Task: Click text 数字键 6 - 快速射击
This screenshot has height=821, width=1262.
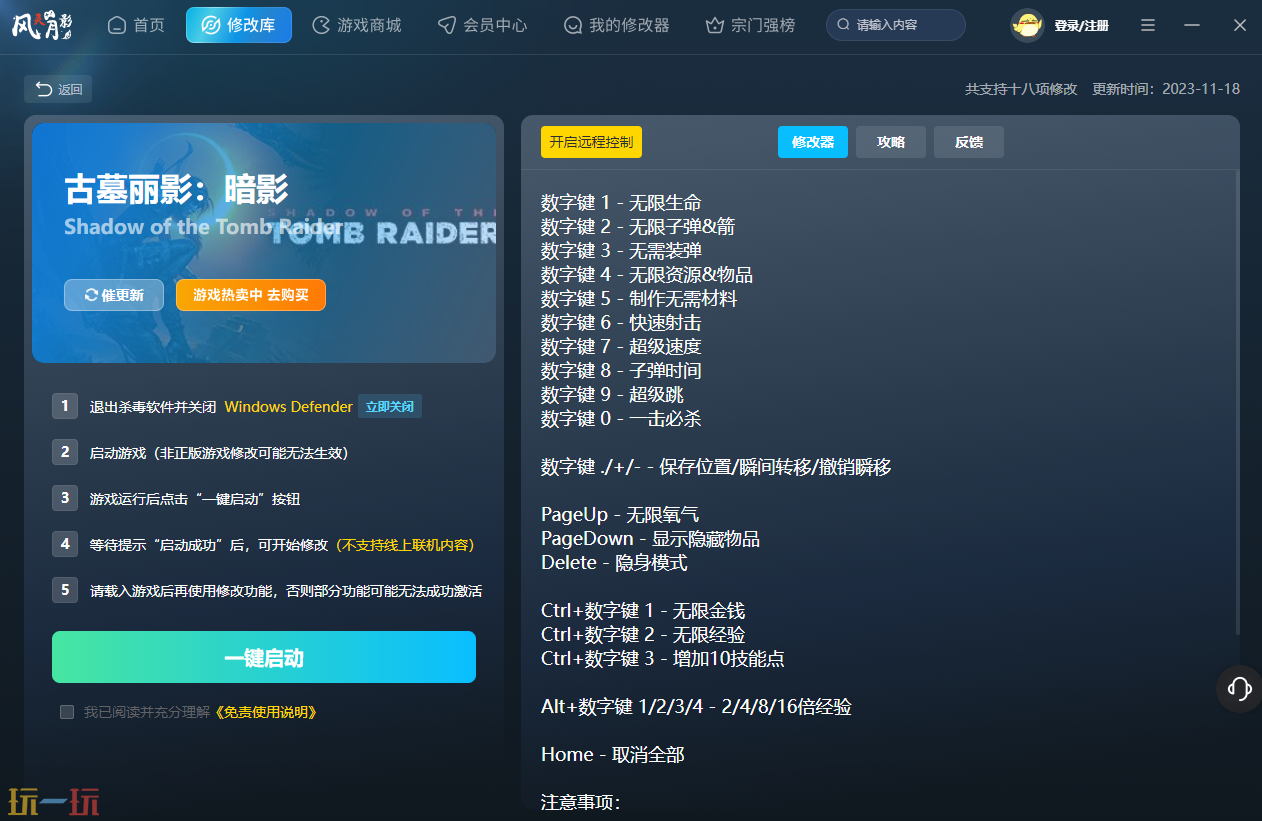Action: point(621,323)
